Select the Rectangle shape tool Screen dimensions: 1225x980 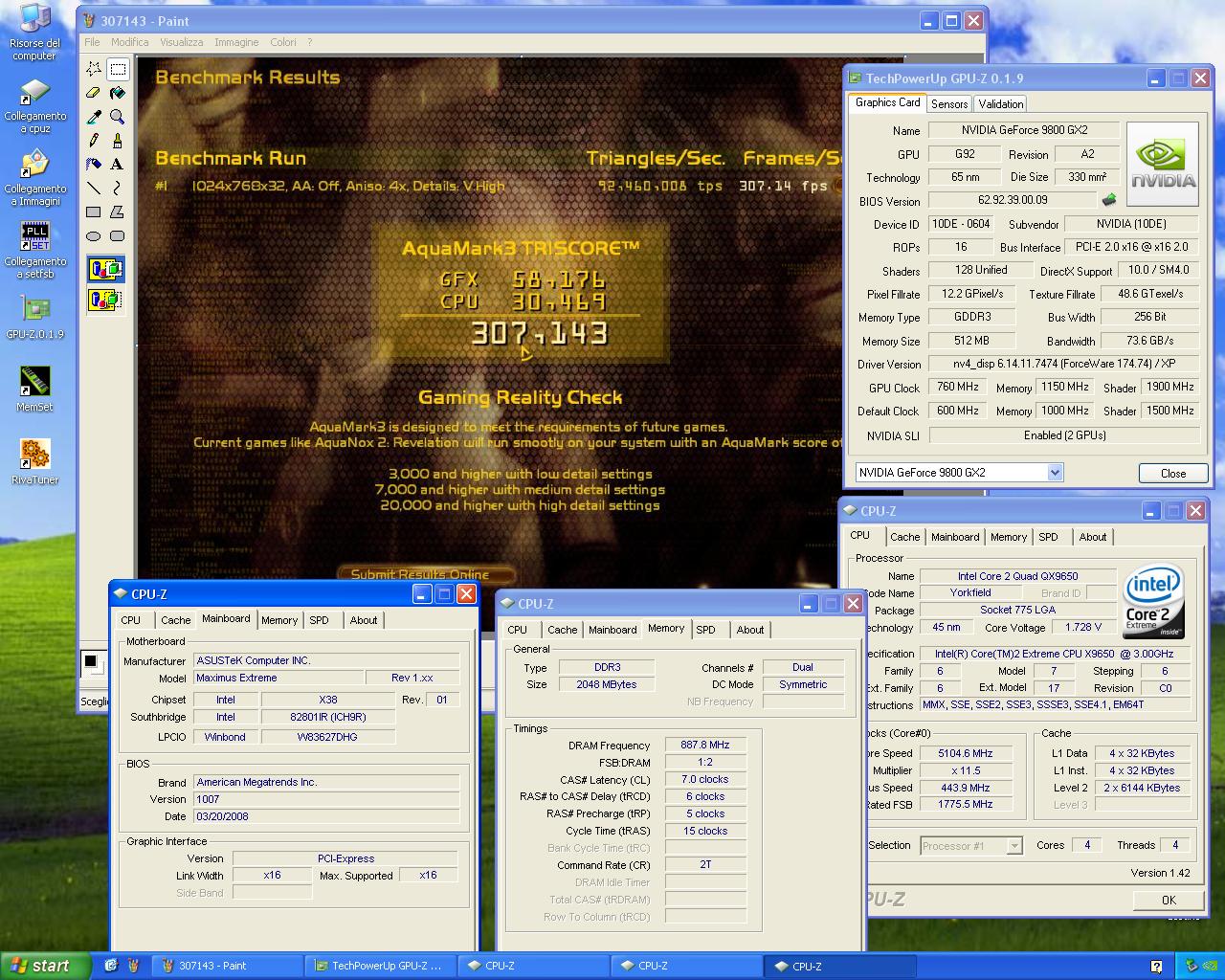(94, 212)
